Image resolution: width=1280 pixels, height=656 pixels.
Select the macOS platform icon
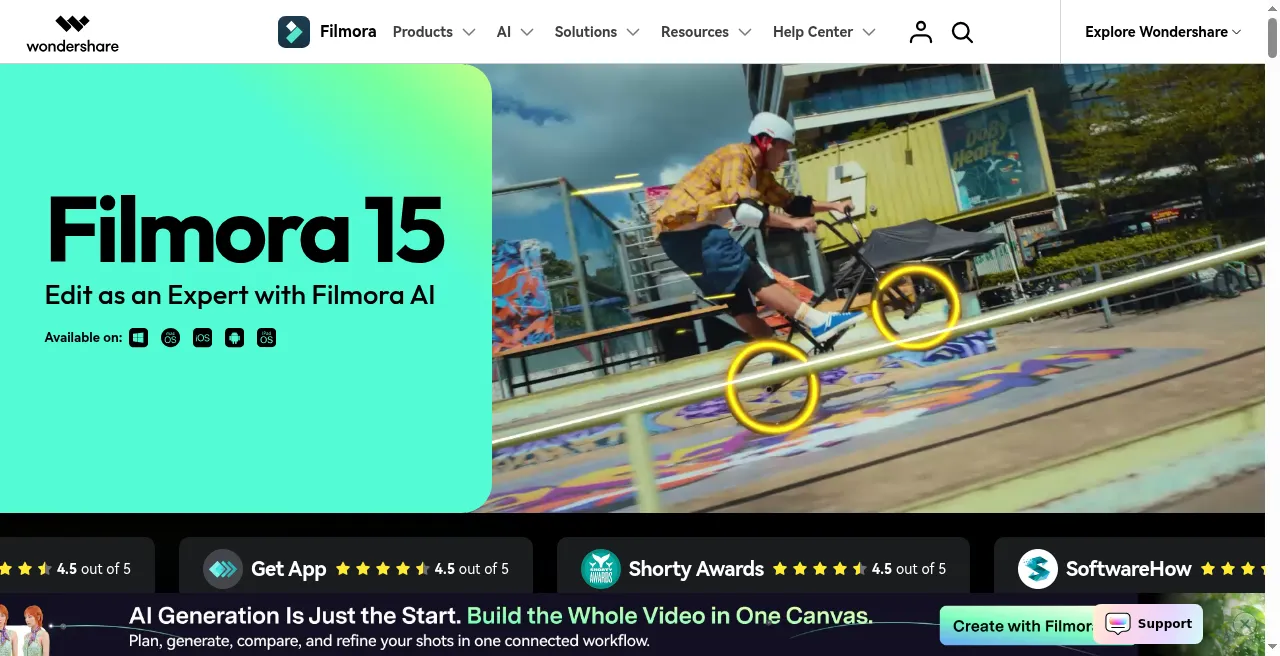click(170, 338)
